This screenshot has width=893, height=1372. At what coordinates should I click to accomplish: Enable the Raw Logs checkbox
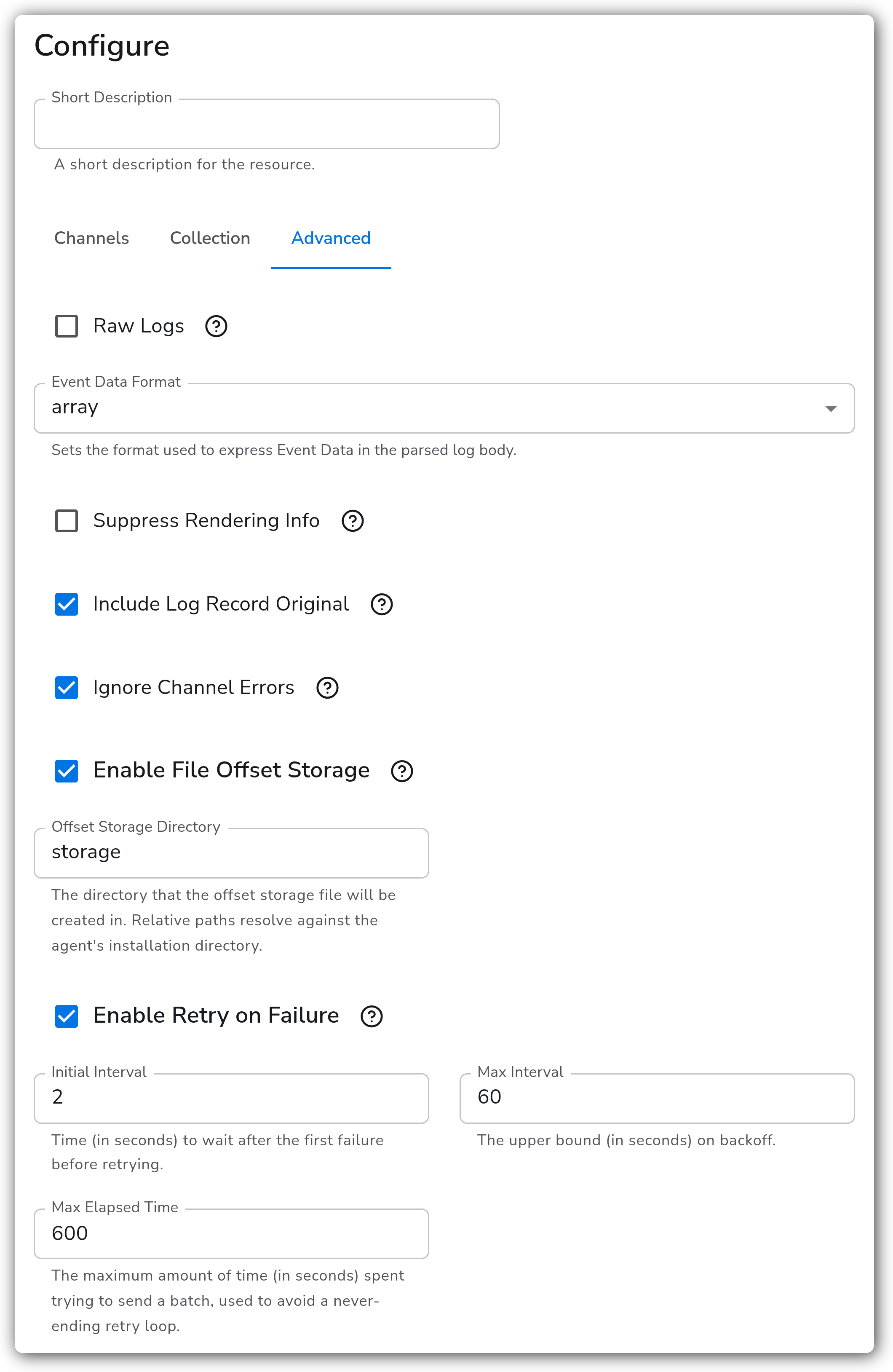click(x=66, y=326)
